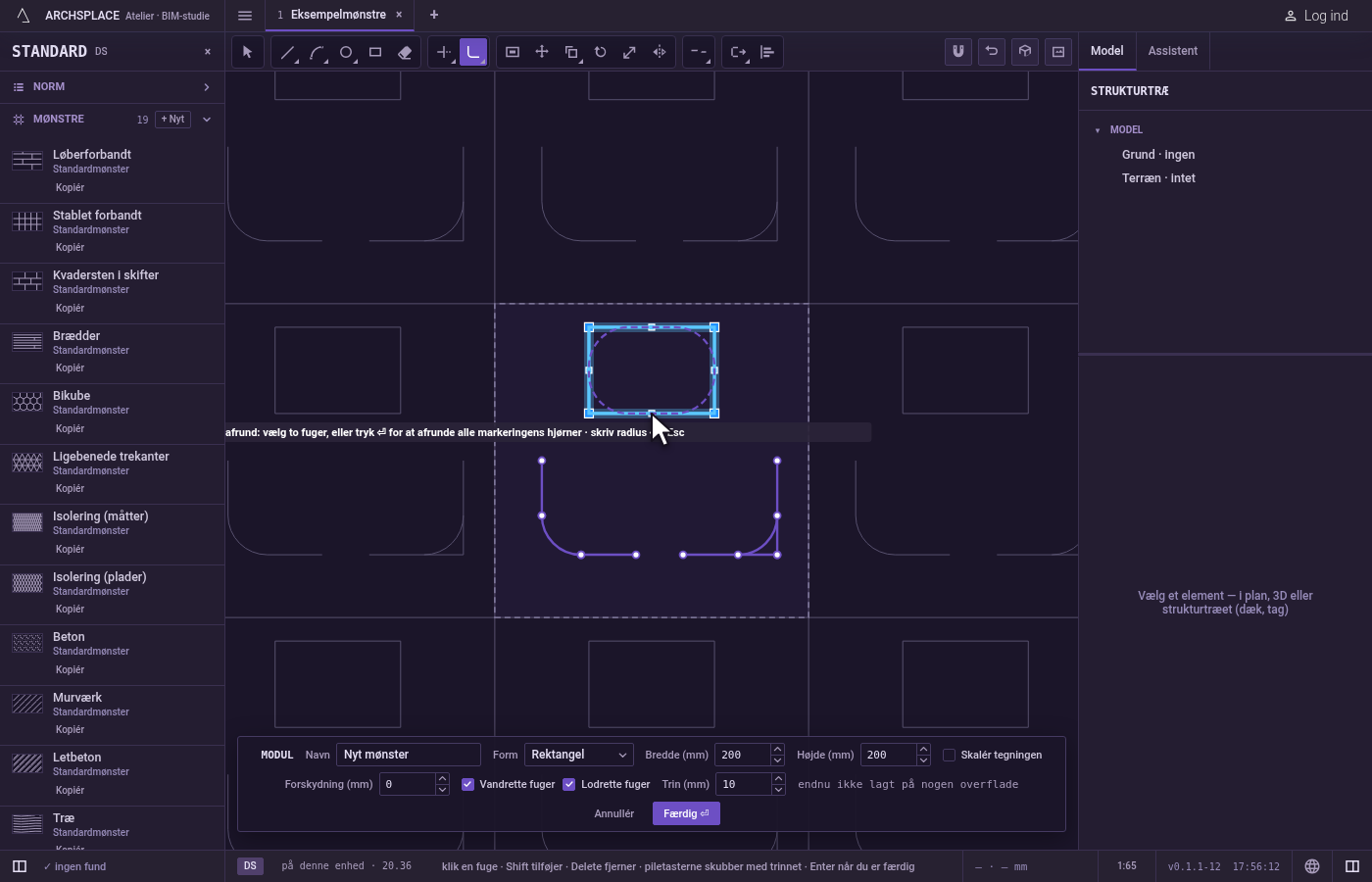Select the arc drawing tool
Viewport: 1372px width, 882px height.
pyautogui.click(x=317, y=52)
